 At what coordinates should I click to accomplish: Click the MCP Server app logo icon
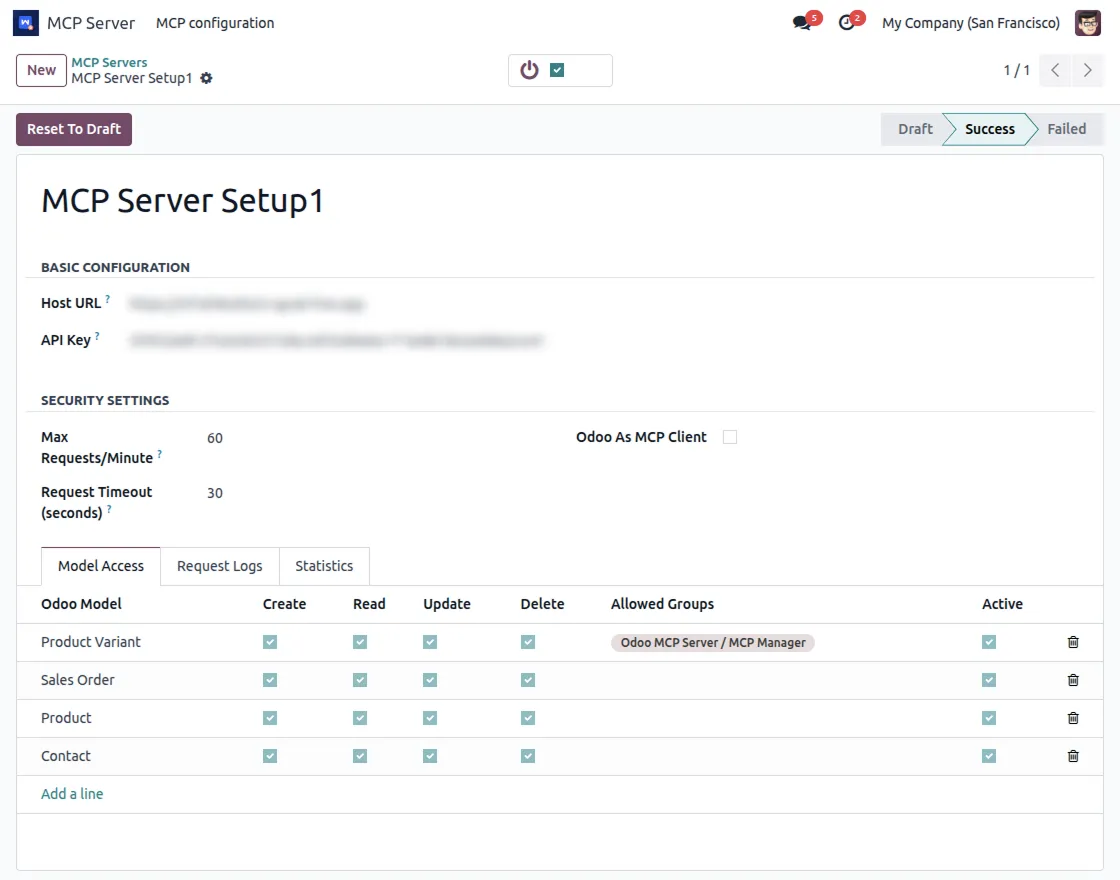point(26,23)
